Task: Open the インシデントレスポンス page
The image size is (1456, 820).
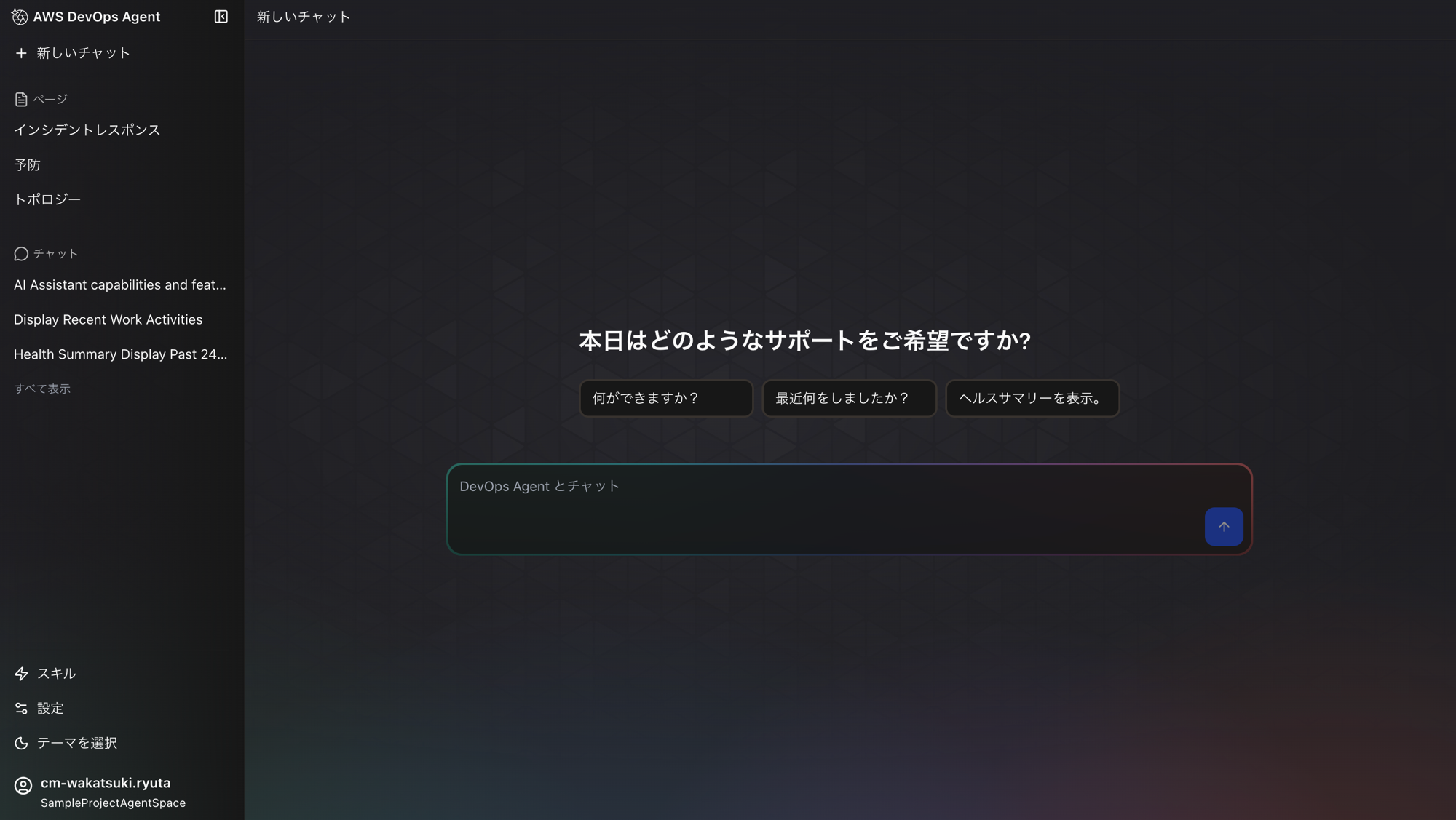Action: click(87, 130)
